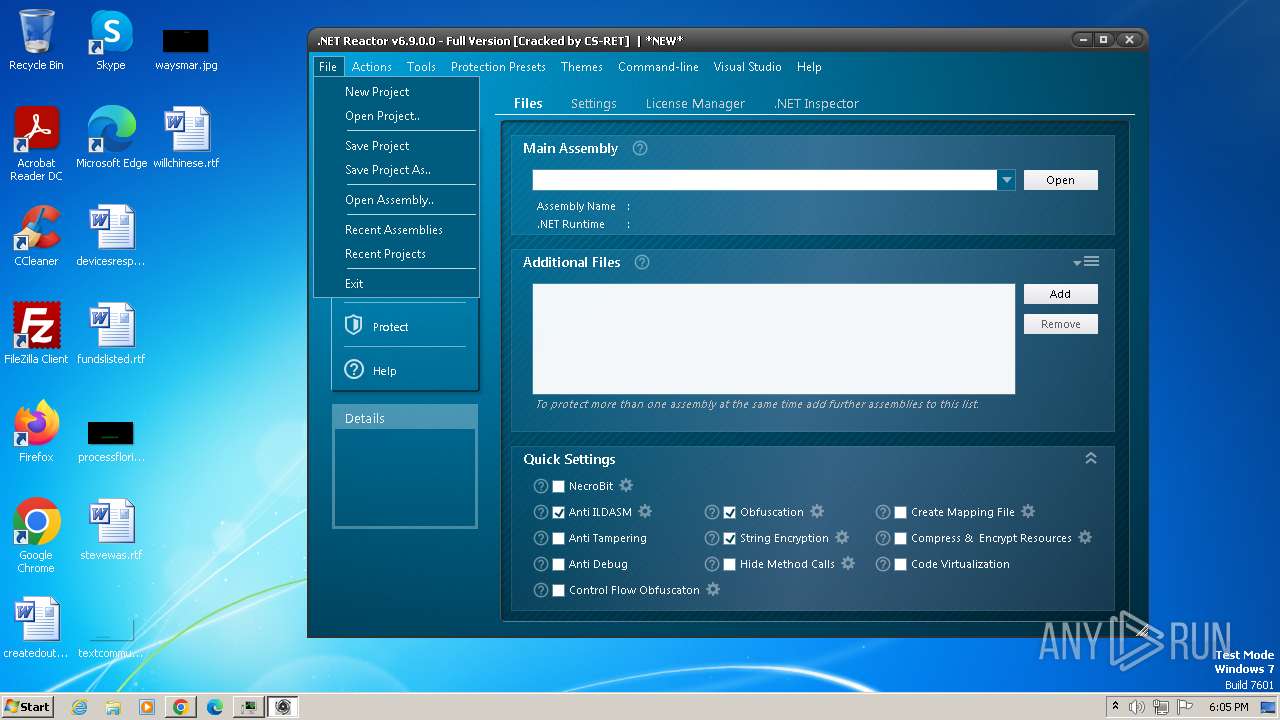Enable Hide Method Calls checkbox

click(x=730, y=565)
